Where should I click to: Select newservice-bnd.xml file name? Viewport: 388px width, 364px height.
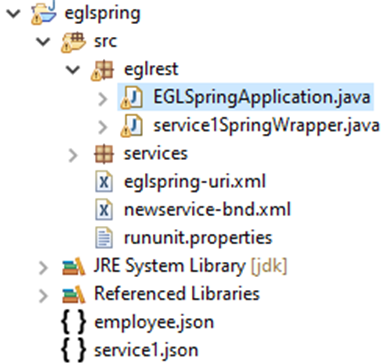pyautogui.click(x=207, y=210)
